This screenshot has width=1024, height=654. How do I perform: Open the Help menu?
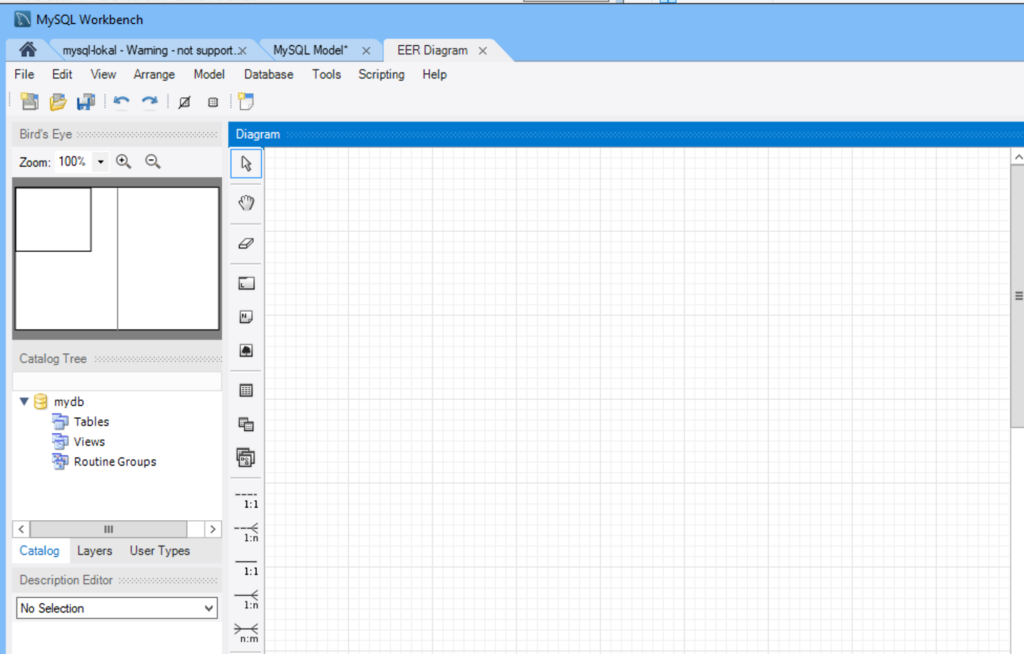pos(434,74)
